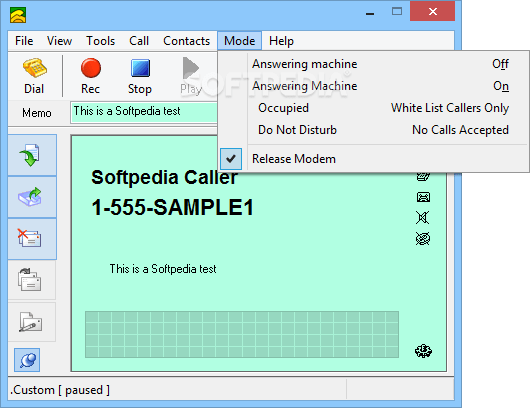
Task: Open the Help menu
Action: (x=281, y=41)
